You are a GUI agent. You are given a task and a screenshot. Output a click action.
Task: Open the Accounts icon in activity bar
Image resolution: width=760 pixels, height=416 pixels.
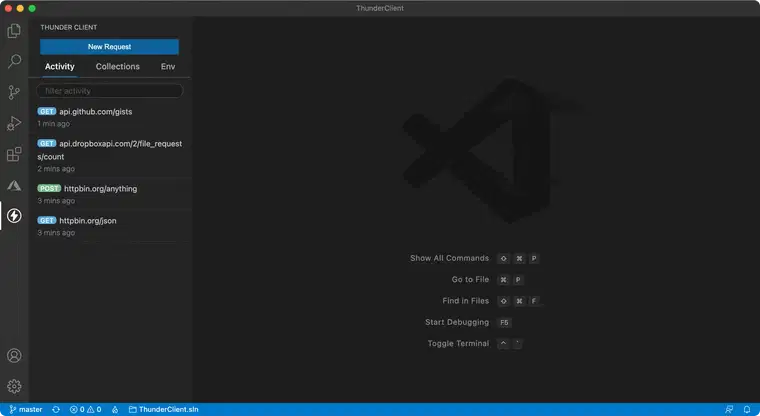click(14, 355)
